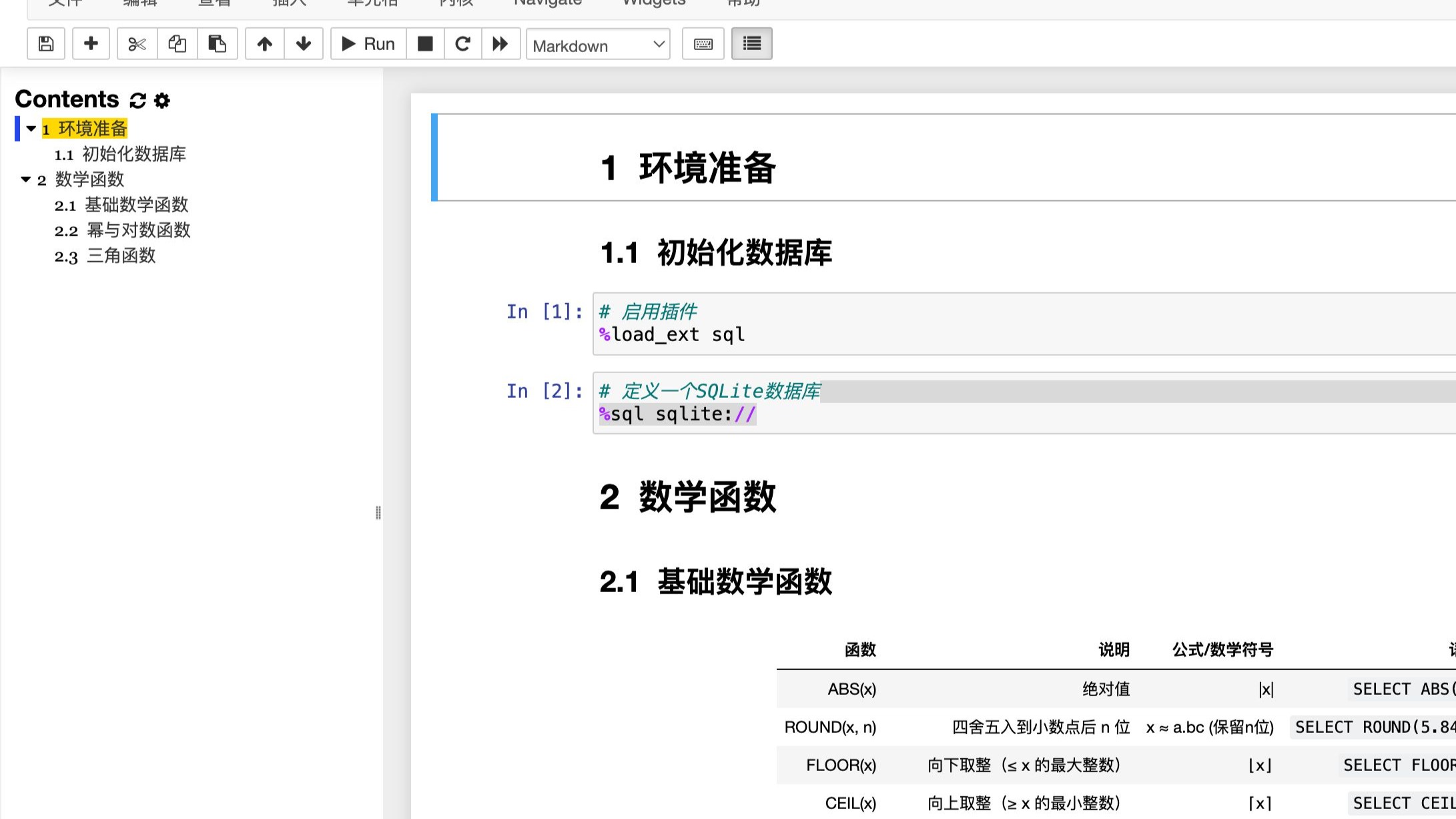Go to 1 环境准备 in Contents
Screen dimensions: 1456x819
tap(85, 128)
